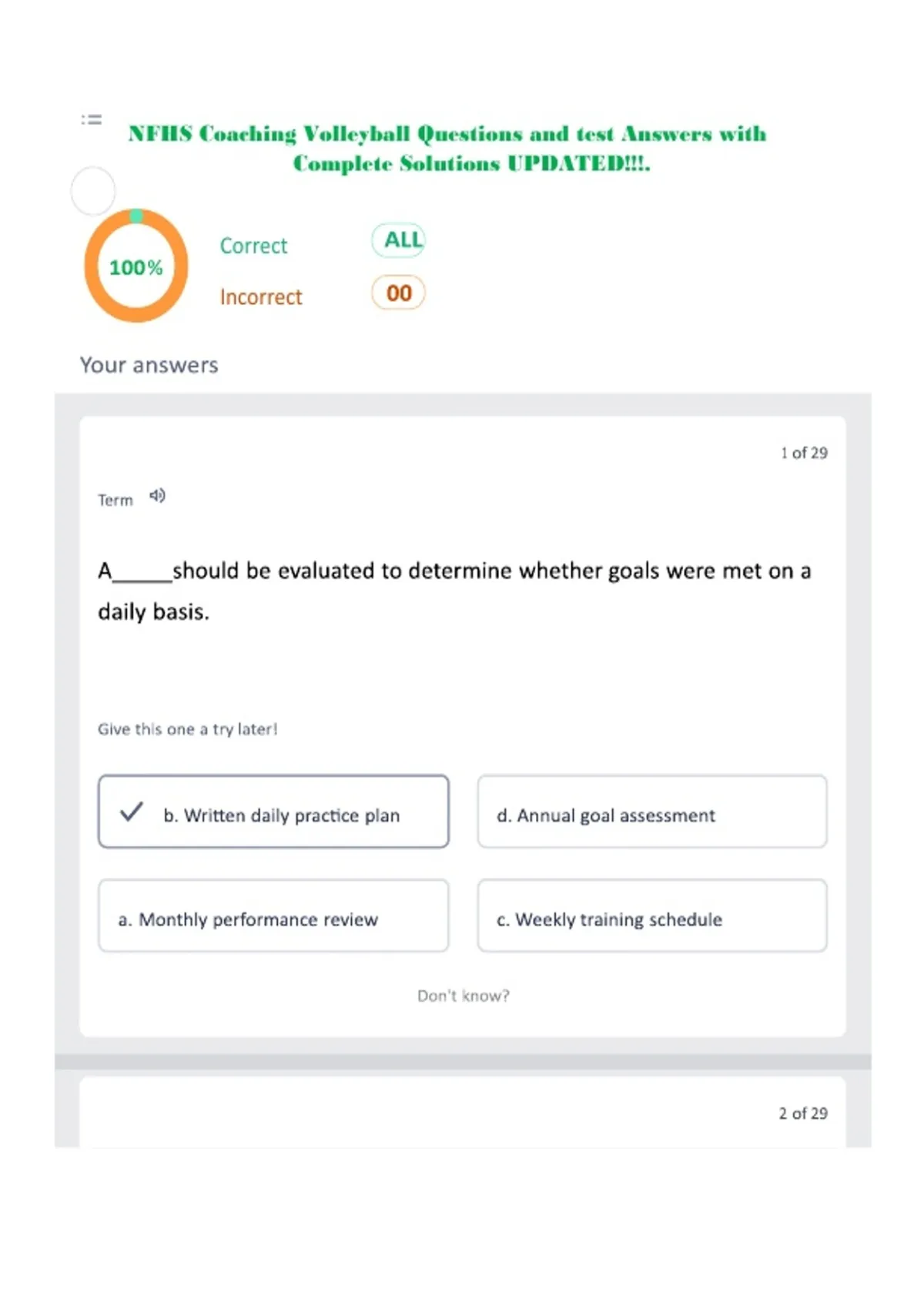Filter results by the ALL badge
This screenshot has height=1309, width=924.
click(399, 240)
